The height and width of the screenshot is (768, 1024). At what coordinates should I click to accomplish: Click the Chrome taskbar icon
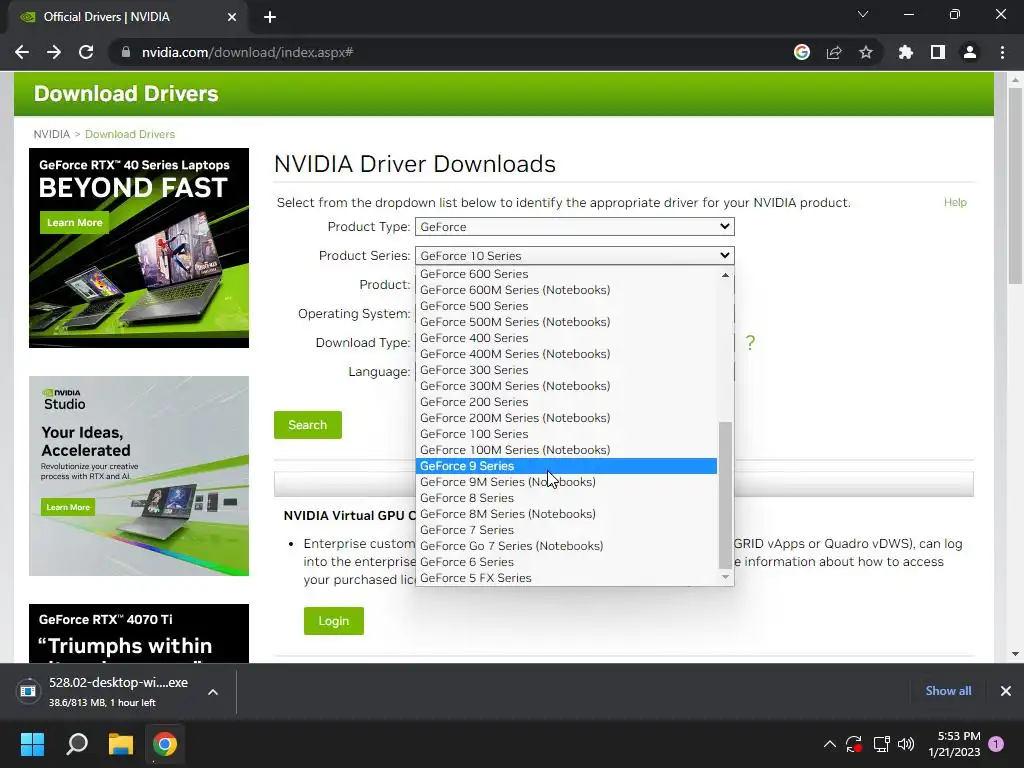pyautogui.click(x=165, y=744)
